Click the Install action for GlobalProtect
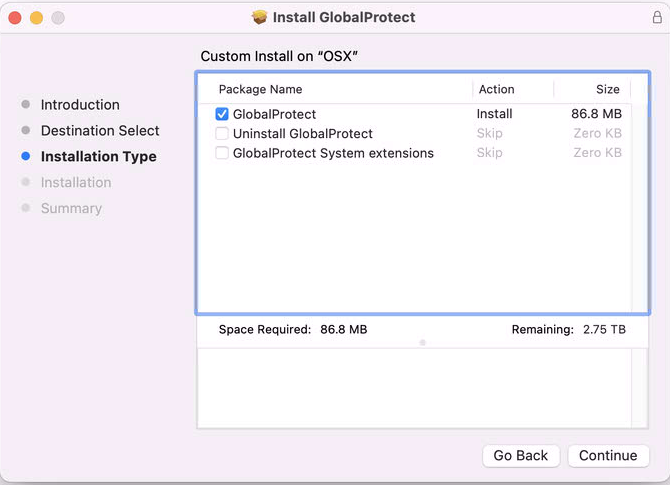Viewport: 670px width, 485px height. [x=494, y=114]
